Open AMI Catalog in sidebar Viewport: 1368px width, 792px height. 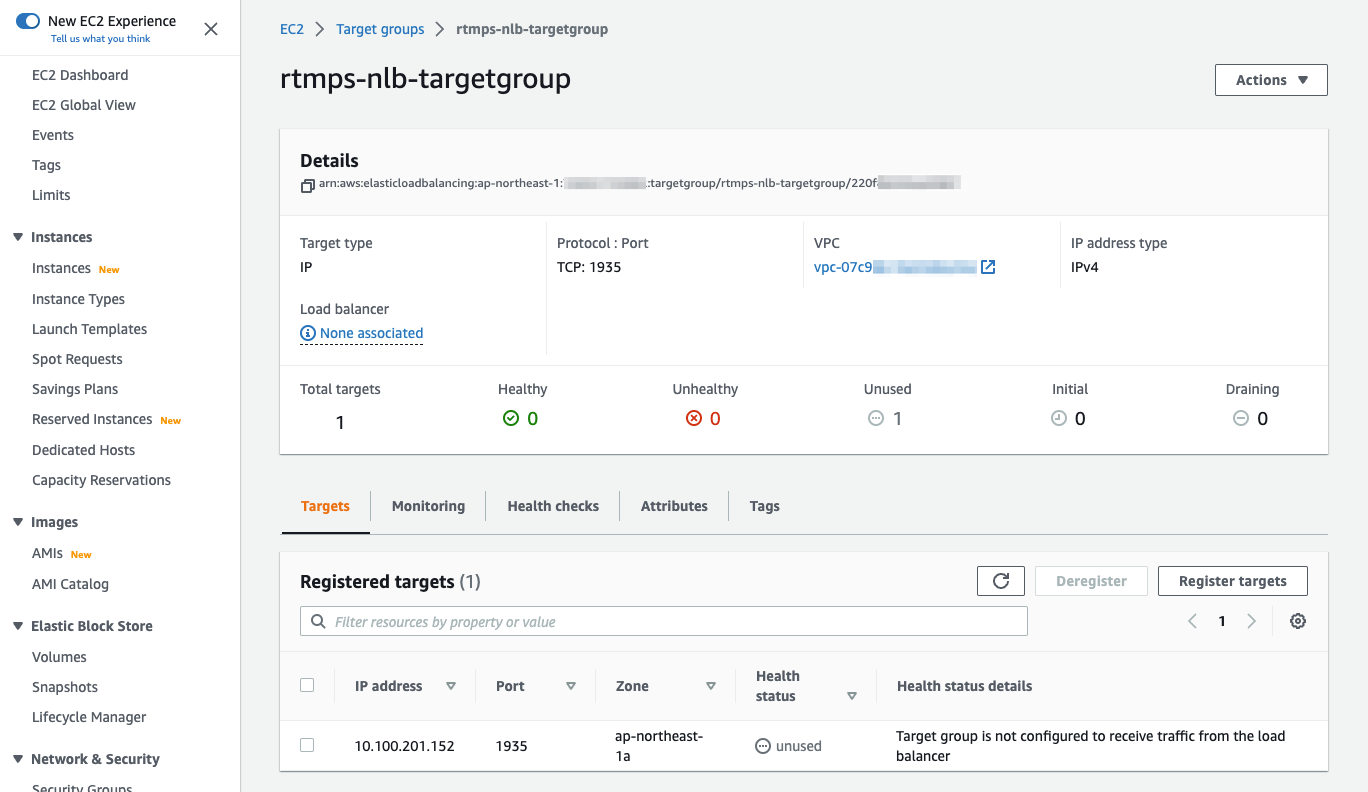pyautogui.click(x=70, y=584)
